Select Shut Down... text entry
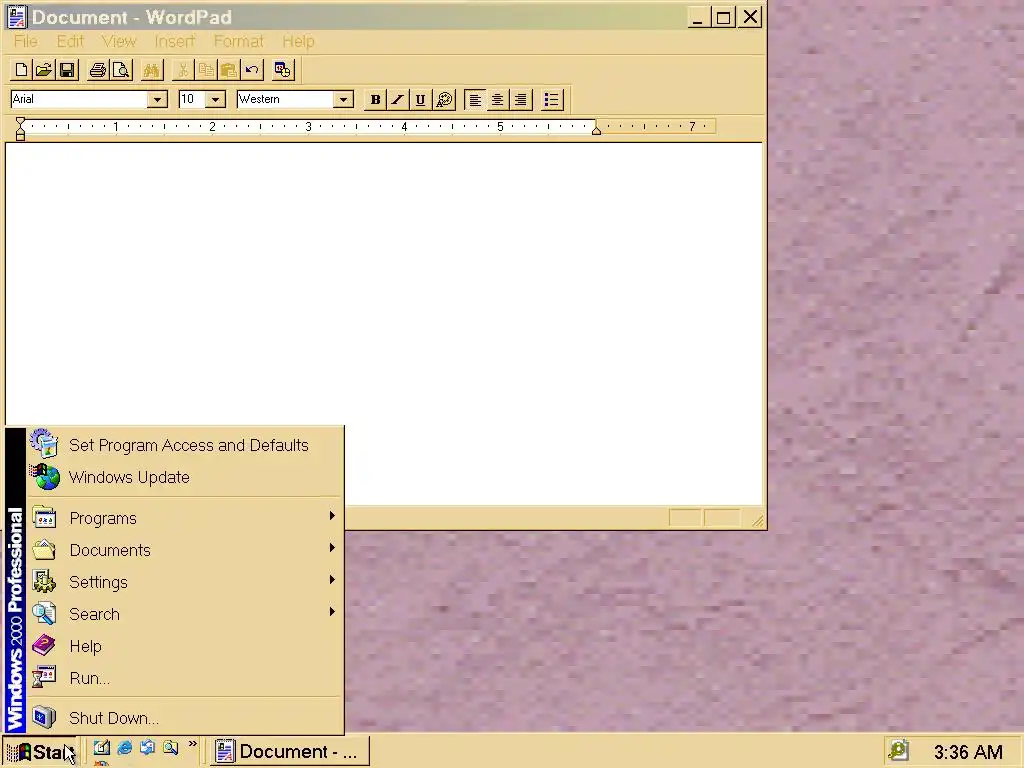 [x=114, y=718]
